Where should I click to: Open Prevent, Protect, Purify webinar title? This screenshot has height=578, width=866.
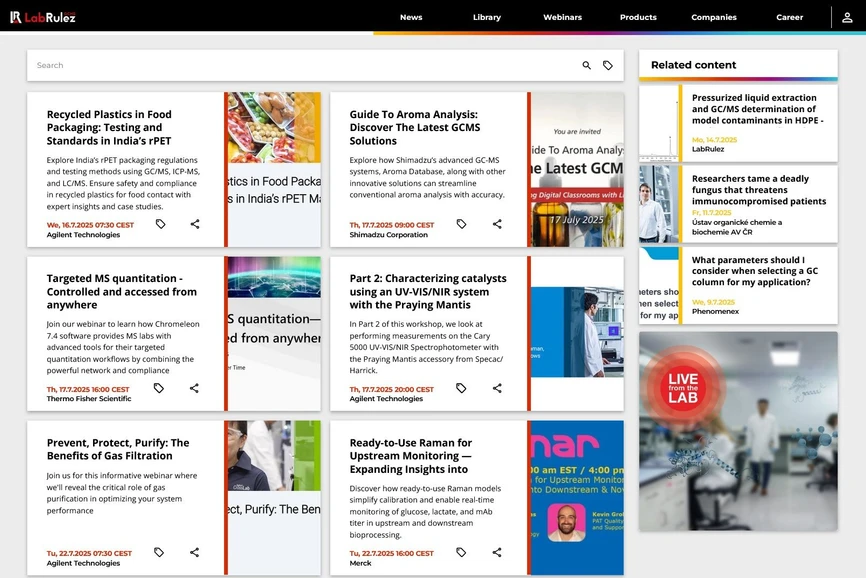[x=118, y=449]
